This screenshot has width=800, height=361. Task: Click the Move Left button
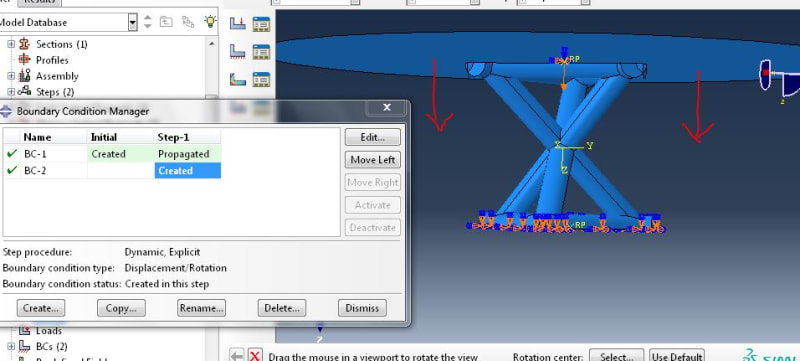click(372, 160)
